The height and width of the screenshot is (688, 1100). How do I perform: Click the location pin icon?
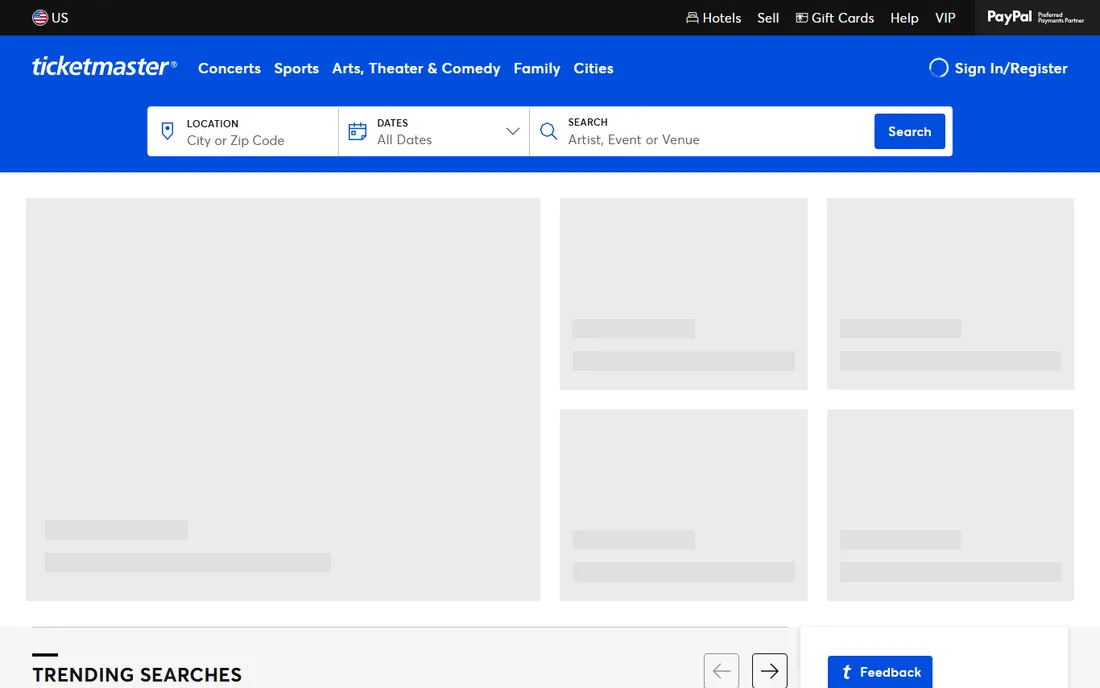(x=167, y=131)
